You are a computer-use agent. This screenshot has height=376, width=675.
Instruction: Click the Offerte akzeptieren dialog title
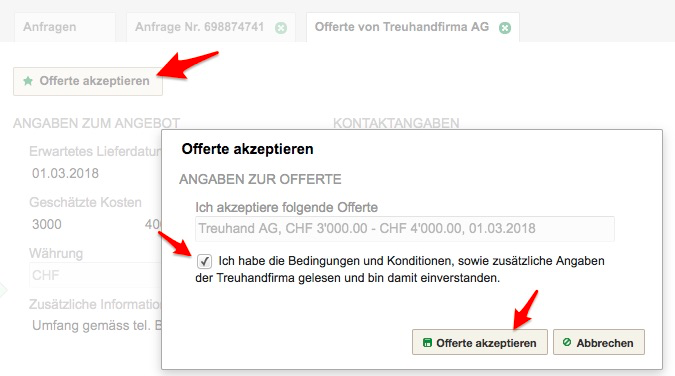[x=248, y=149]
